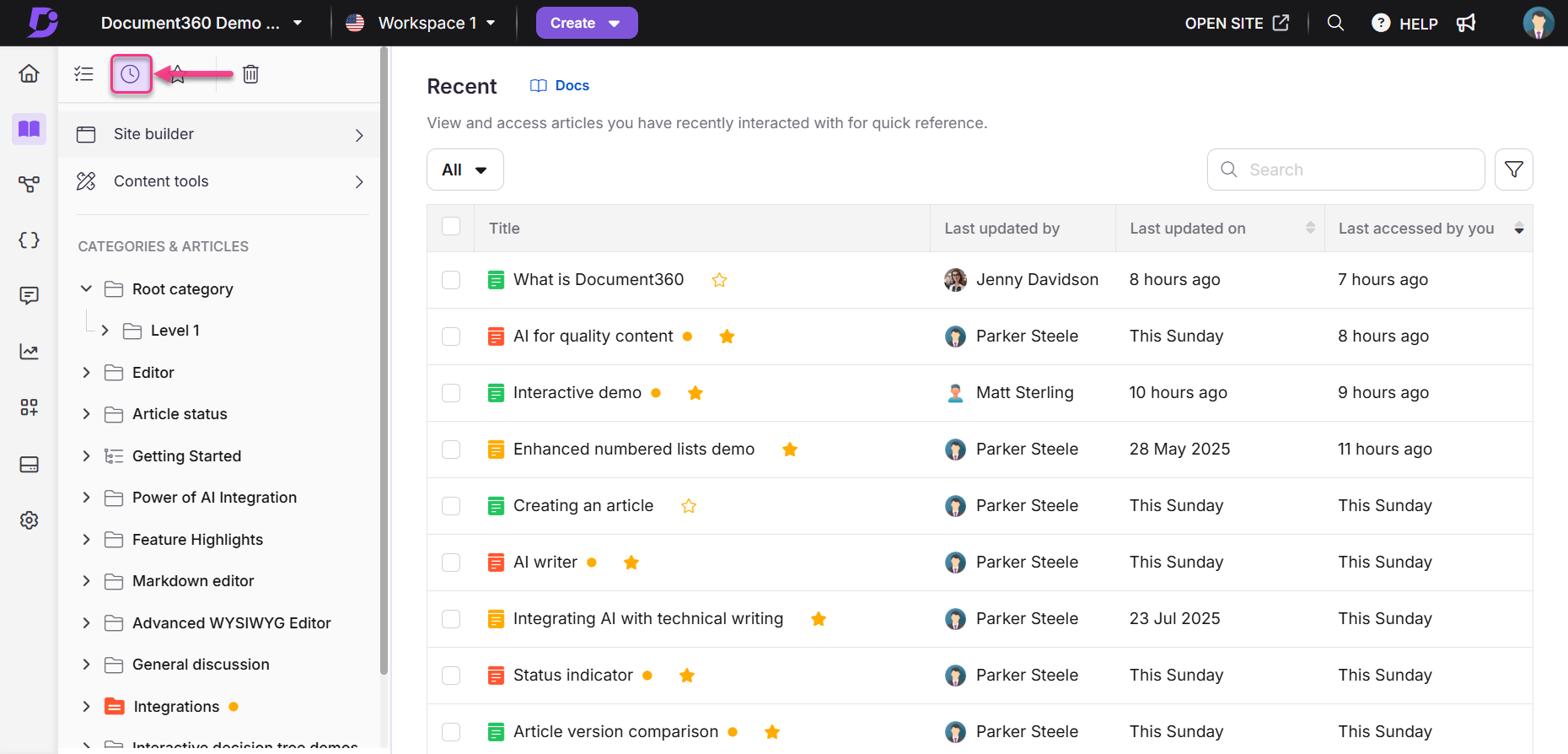Open the API documentation braces icon
This screenshot has width=1568, height=754.
(29, 240)
